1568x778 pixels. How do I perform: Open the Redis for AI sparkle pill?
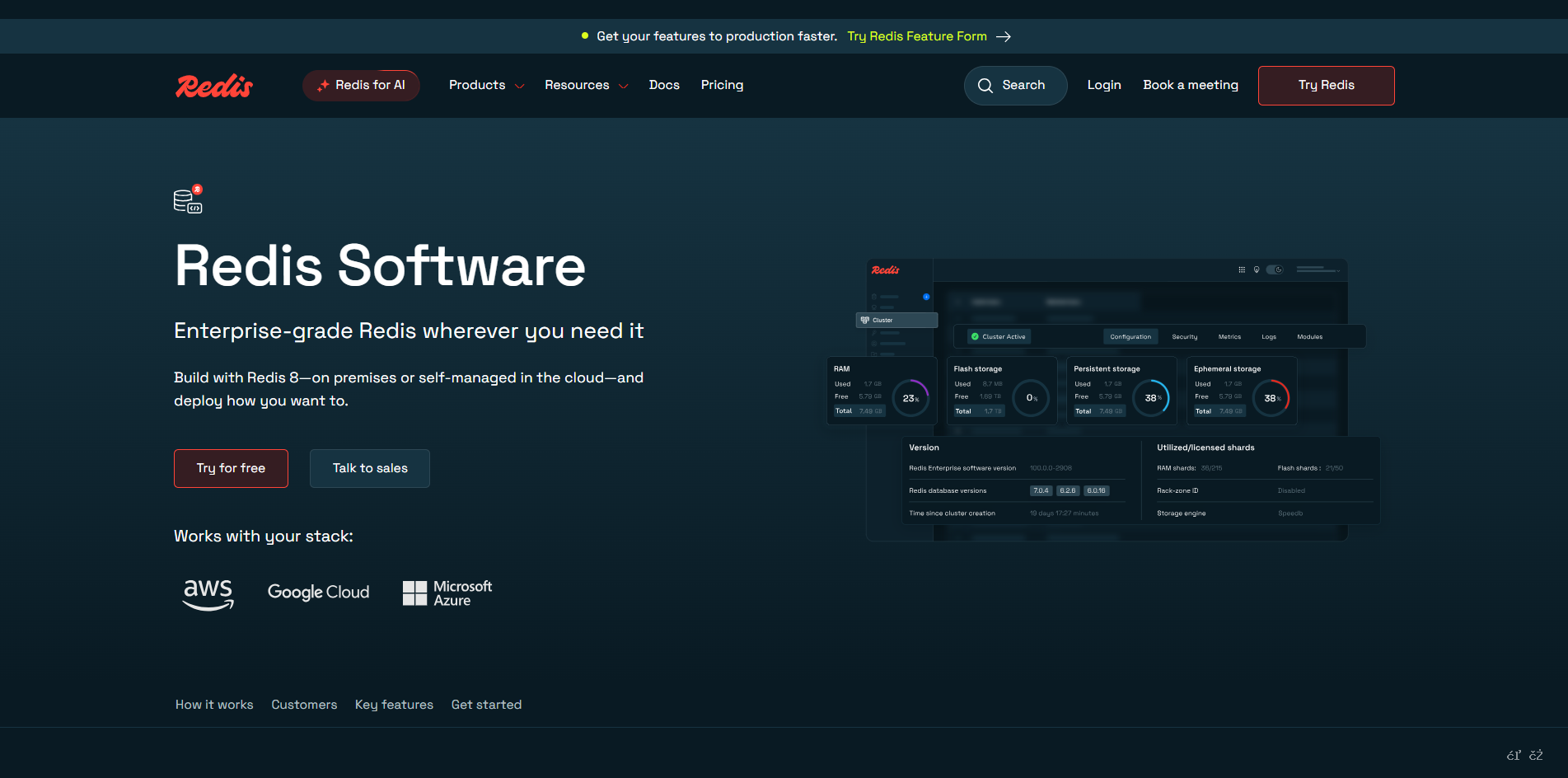point(361,86)
